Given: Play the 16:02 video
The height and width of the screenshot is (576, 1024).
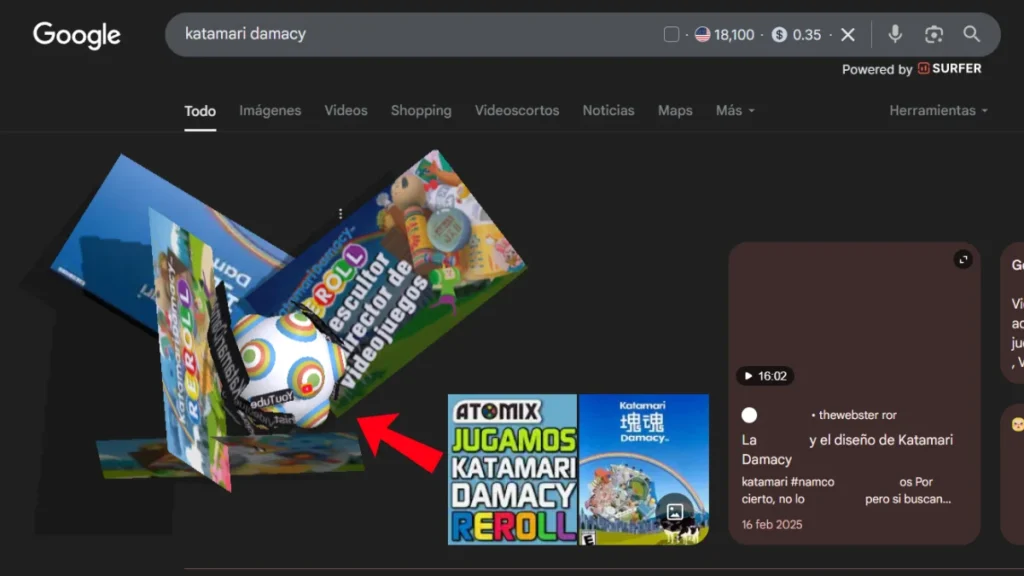Looking at the screenshot, I should [x=765, y=376].
